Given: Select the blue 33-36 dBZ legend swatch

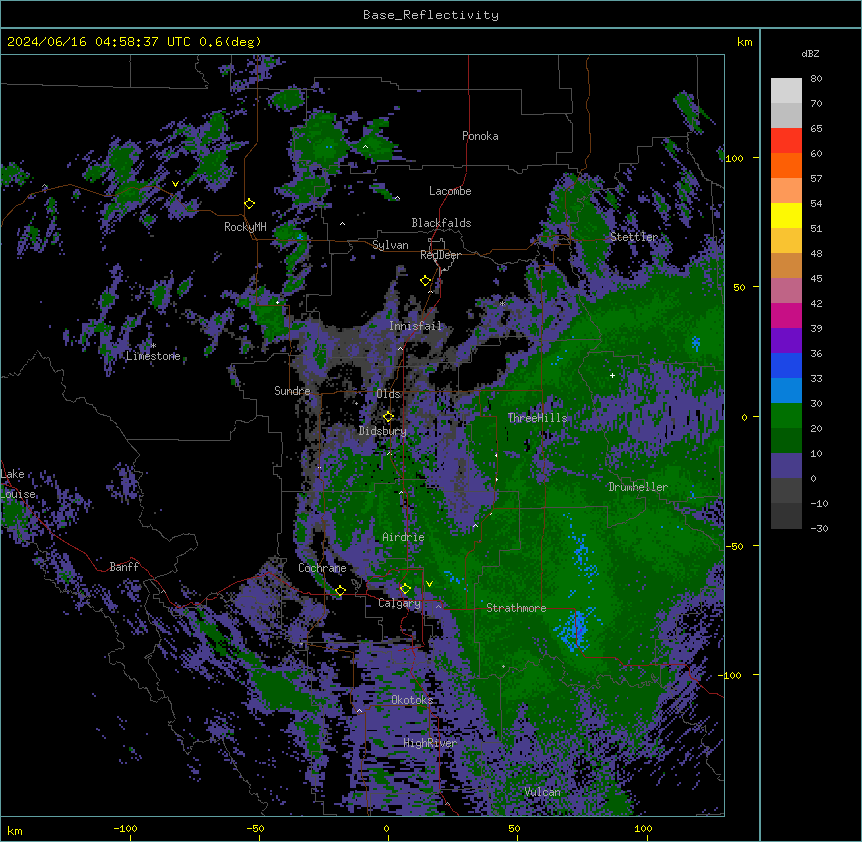Looking at the screenshot, I should coord(786,365).
